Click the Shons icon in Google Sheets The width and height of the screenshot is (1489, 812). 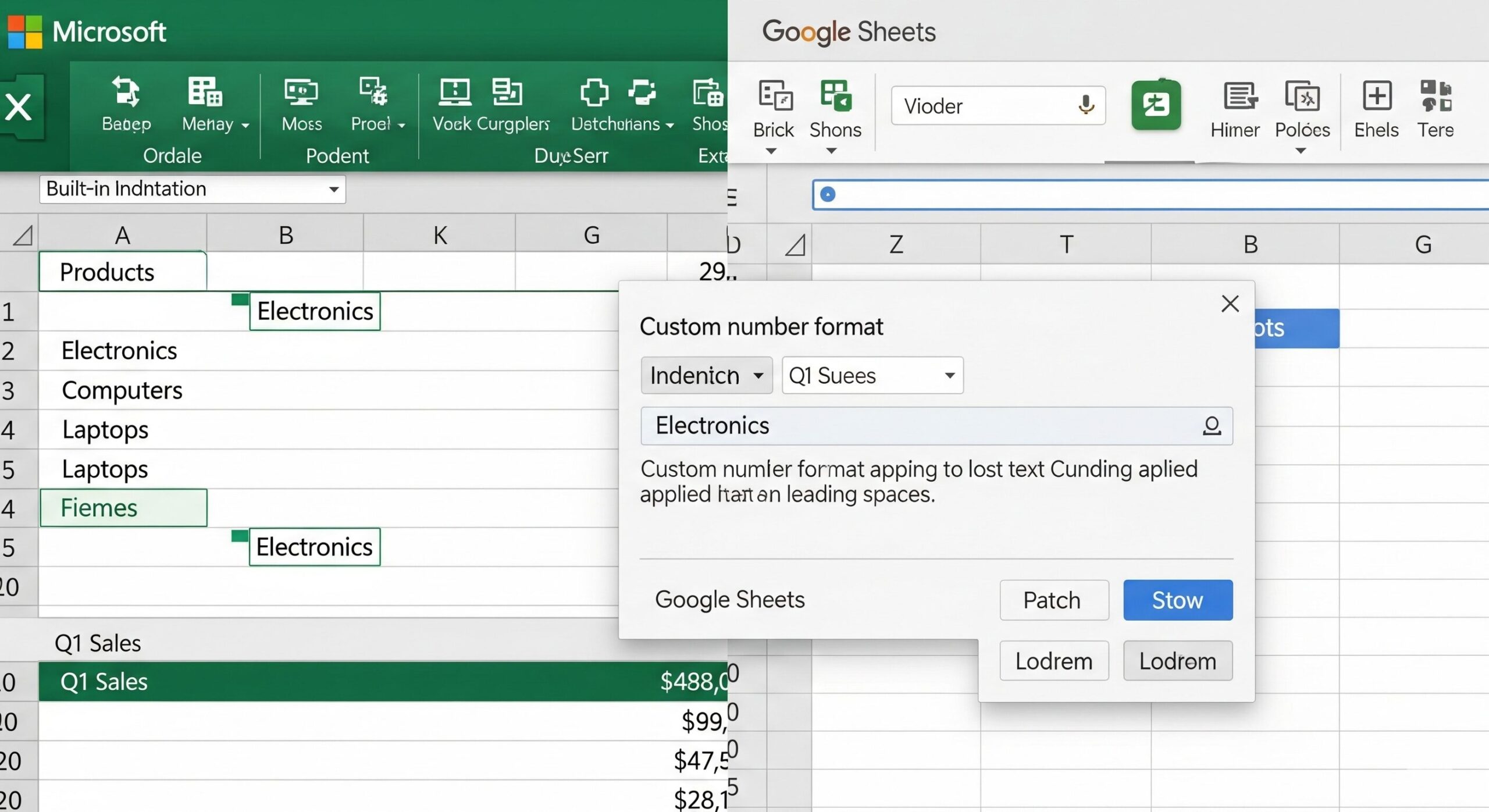(836, 95)
